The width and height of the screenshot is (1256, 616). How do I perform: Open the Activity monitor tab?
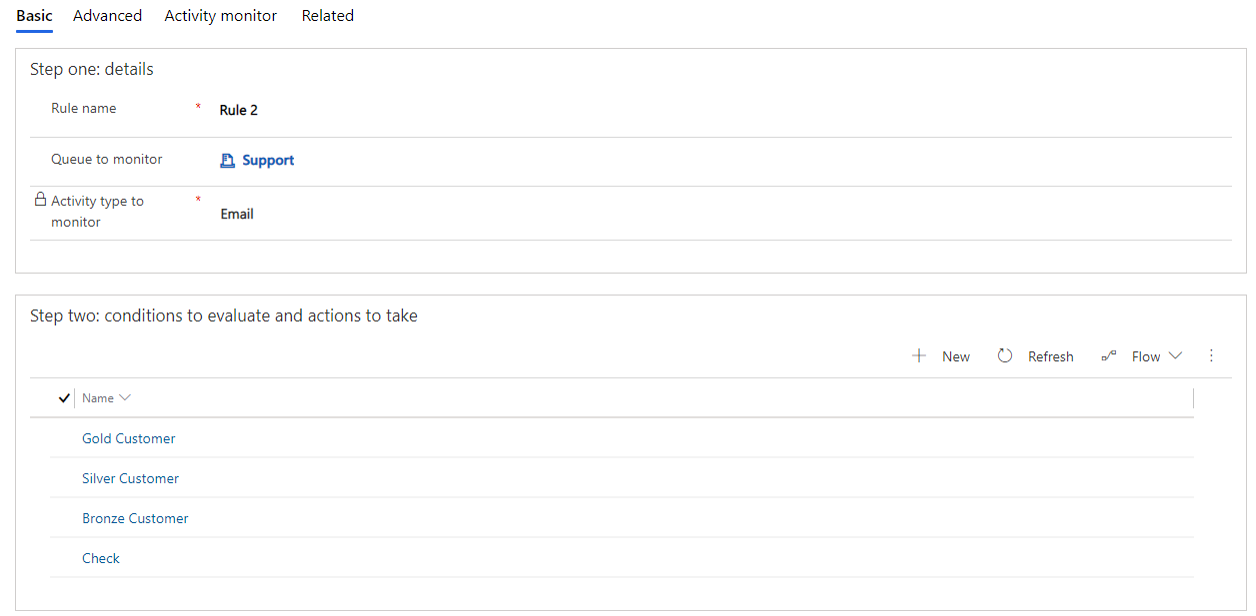point(220,16)
